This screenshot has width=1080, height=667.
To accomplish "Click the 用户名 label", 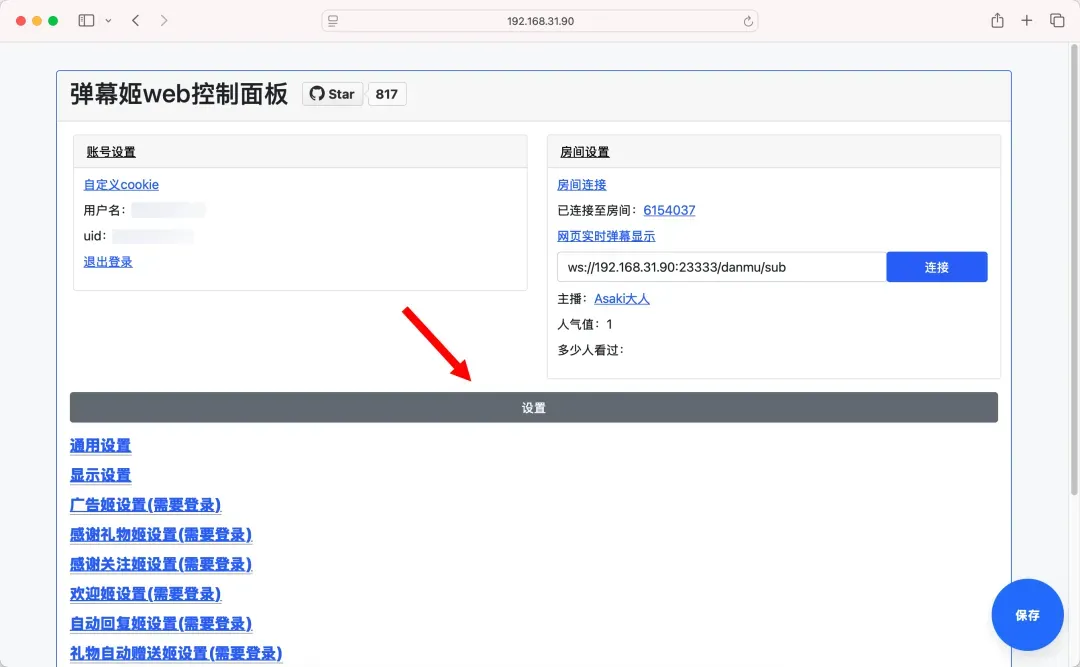I will click(x=104, y=210).
